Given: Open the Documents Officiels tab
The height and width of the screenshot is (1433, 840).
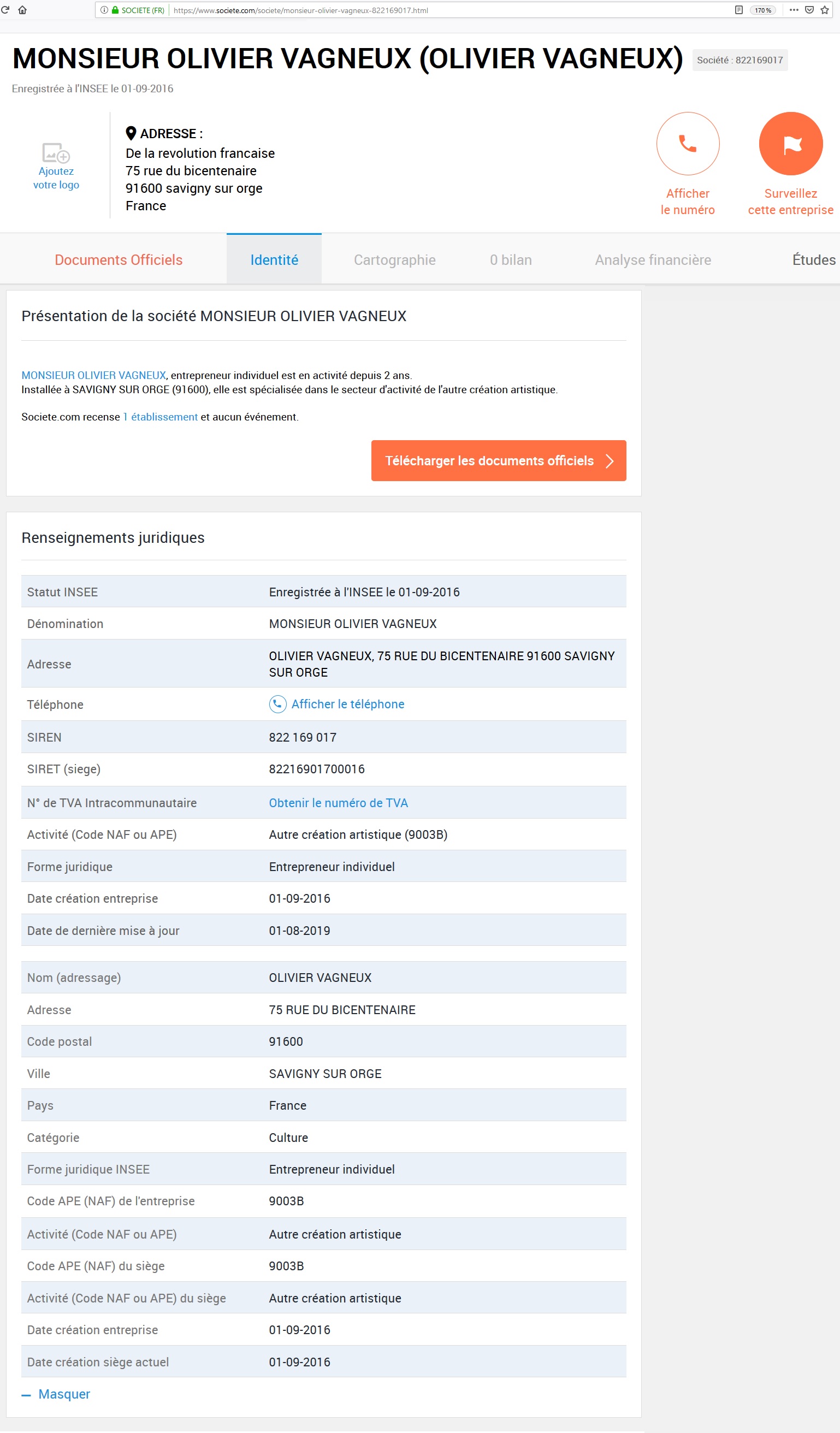Looking at the screenshot, I should tap(119, 260).
